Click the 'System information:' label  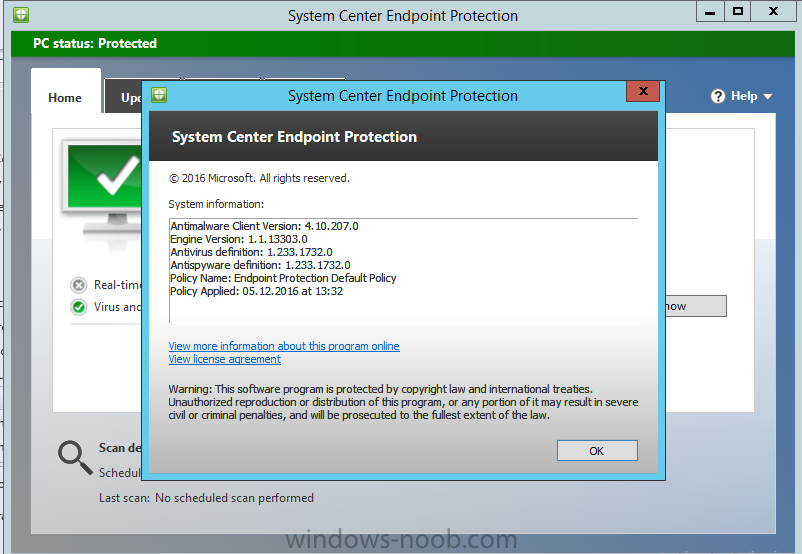point(216,204)
